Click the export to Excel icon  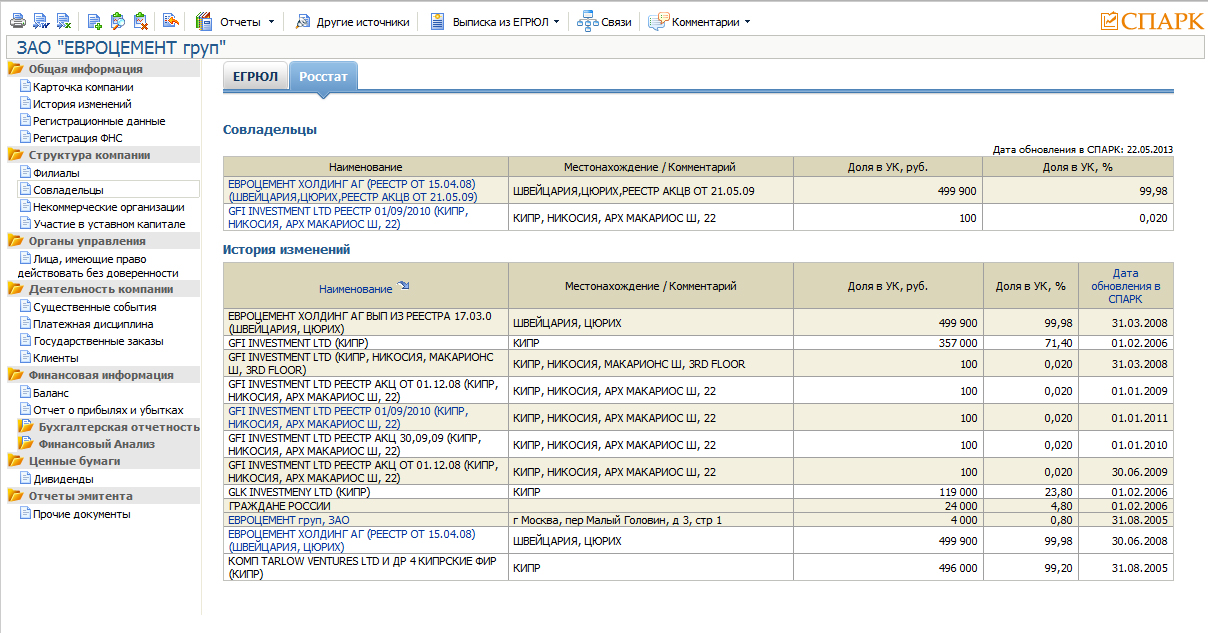[63, 21]
